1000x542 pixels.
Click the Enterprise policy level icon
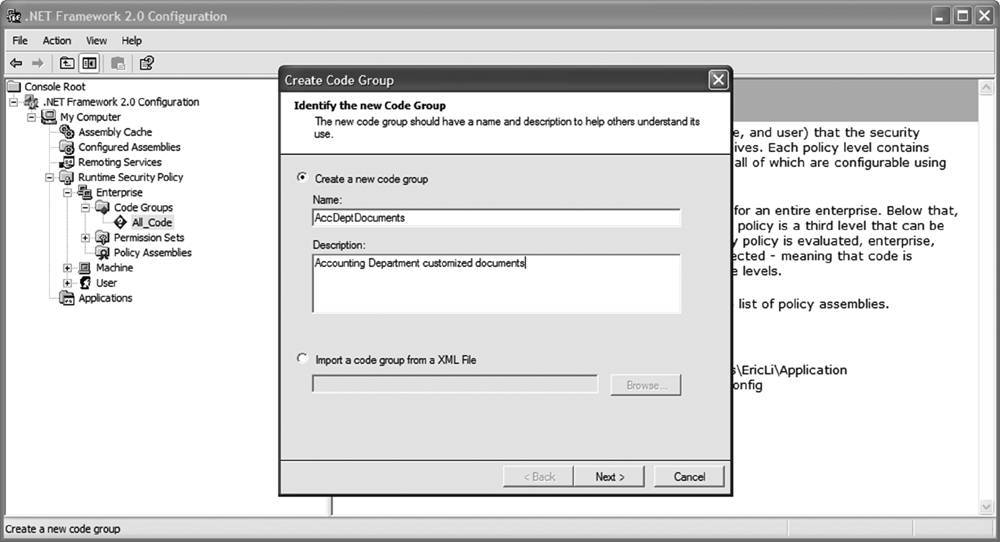[x=85, y=192]
